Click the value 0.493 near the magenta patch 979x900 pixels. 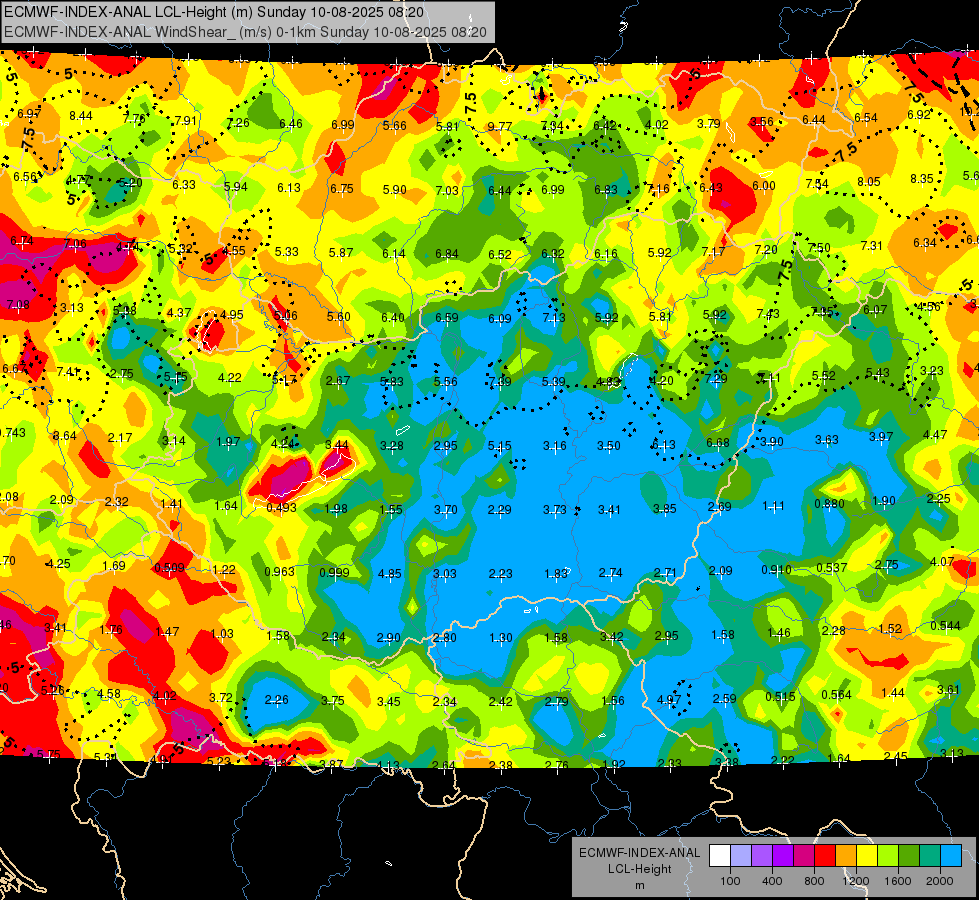282,508
